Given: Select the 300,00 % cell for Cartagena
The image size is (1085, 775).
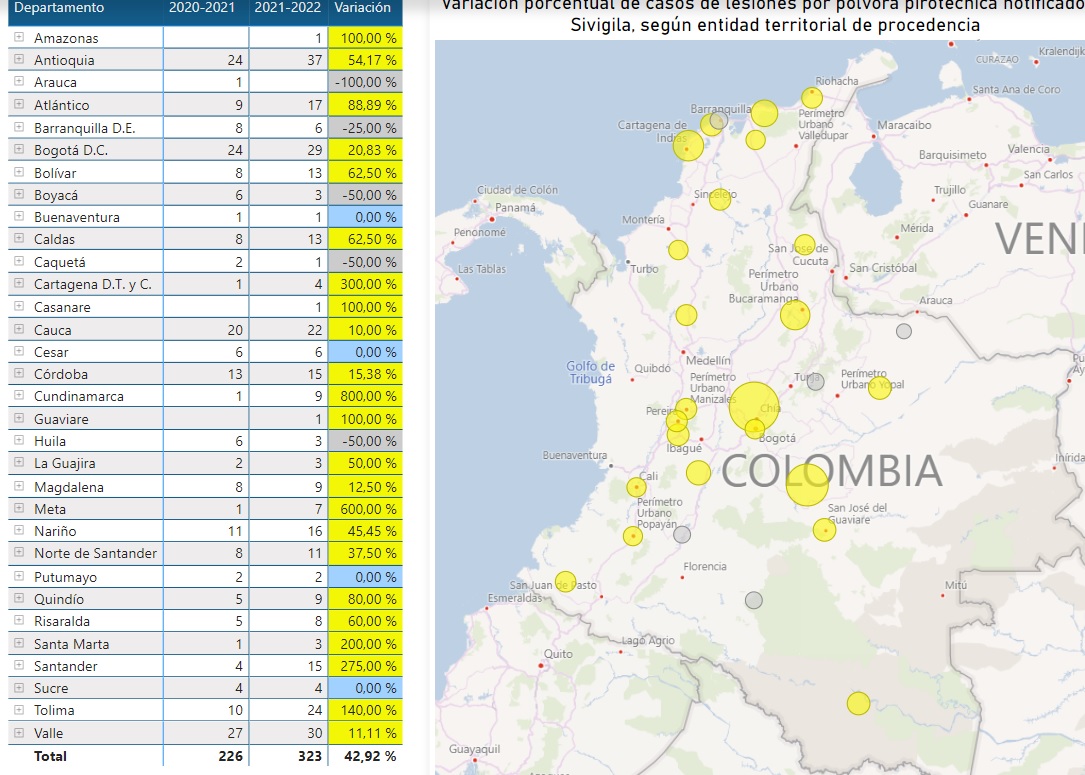Looking at the screenshot, I should 365,284.
